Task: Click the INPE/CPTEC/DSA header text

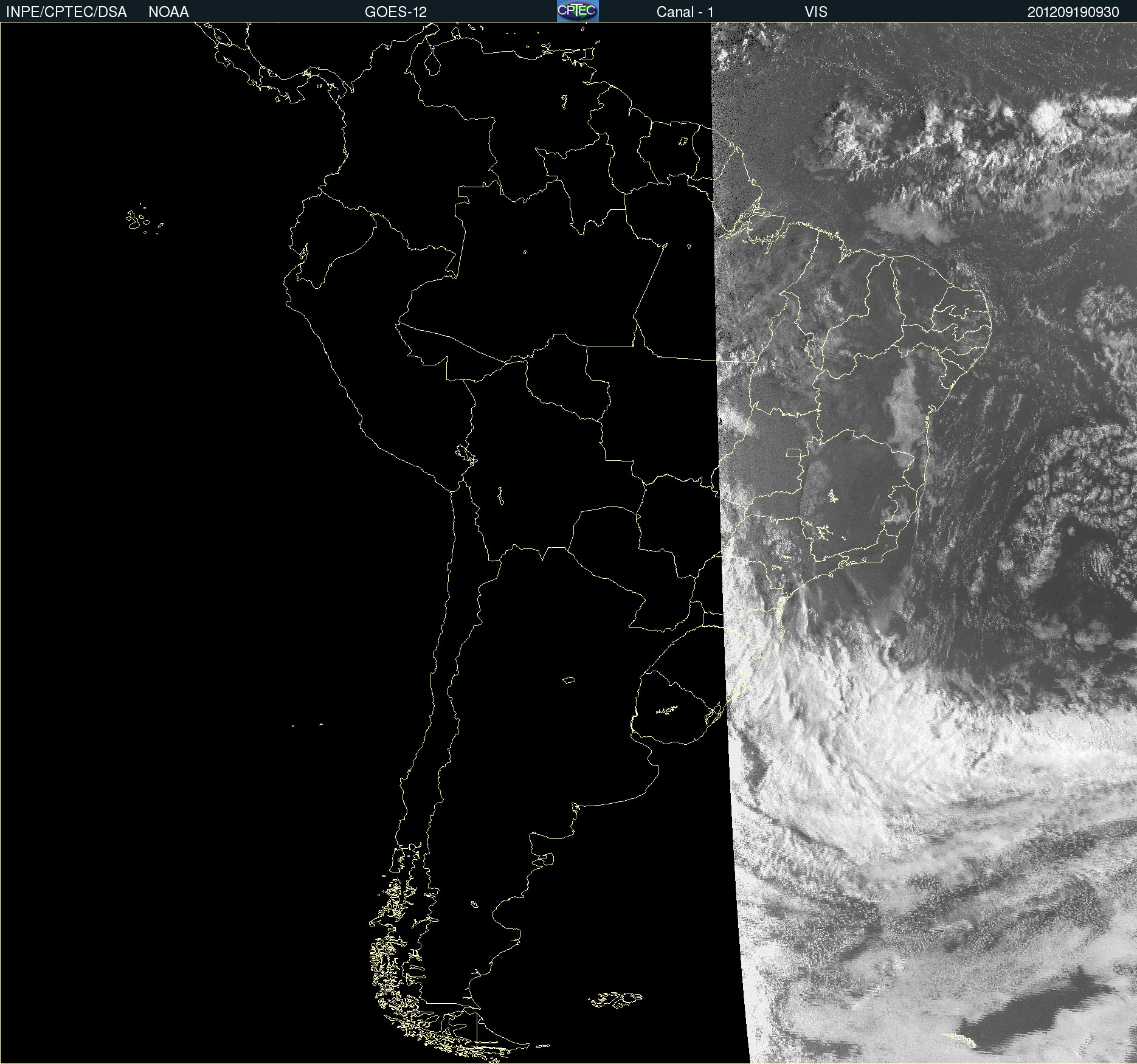Action: click(x=66, y=12)
